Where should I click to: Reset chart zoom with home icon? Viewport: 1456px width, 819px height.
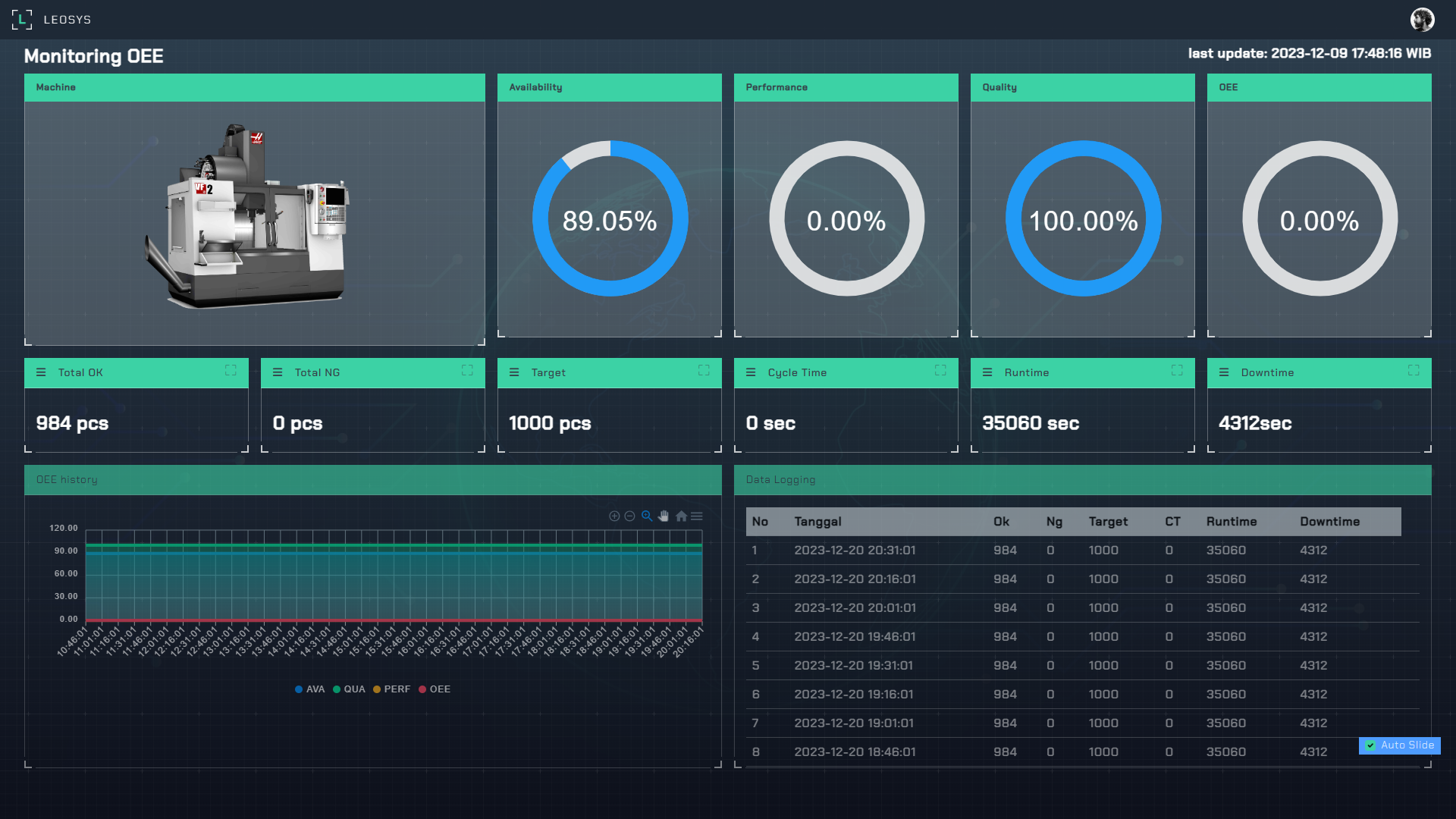pyautogui.click(x=681, y=516)
